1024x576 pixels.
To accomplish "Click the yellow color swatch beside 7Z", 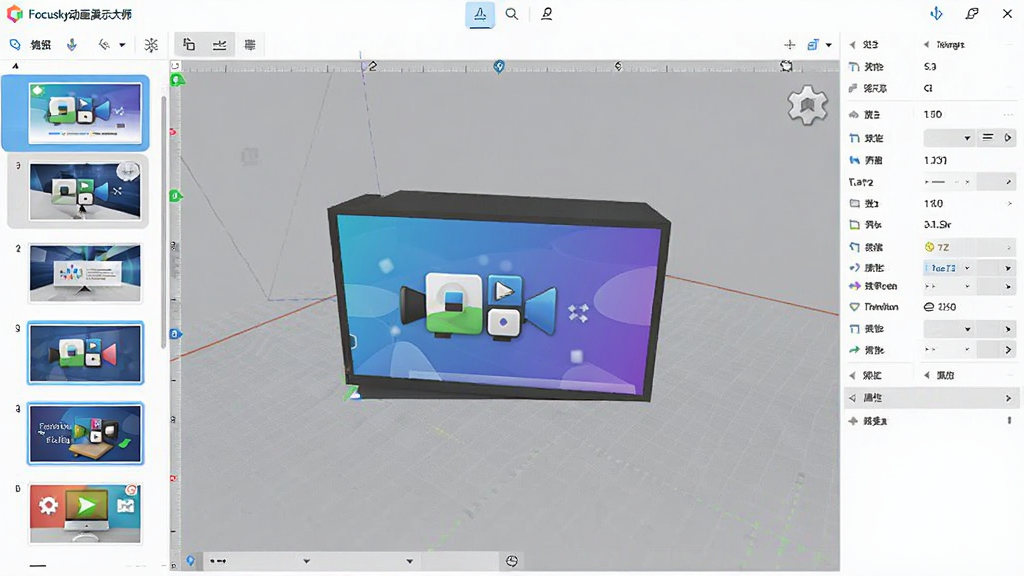I will pyautogui.click(x=929, y=247).
